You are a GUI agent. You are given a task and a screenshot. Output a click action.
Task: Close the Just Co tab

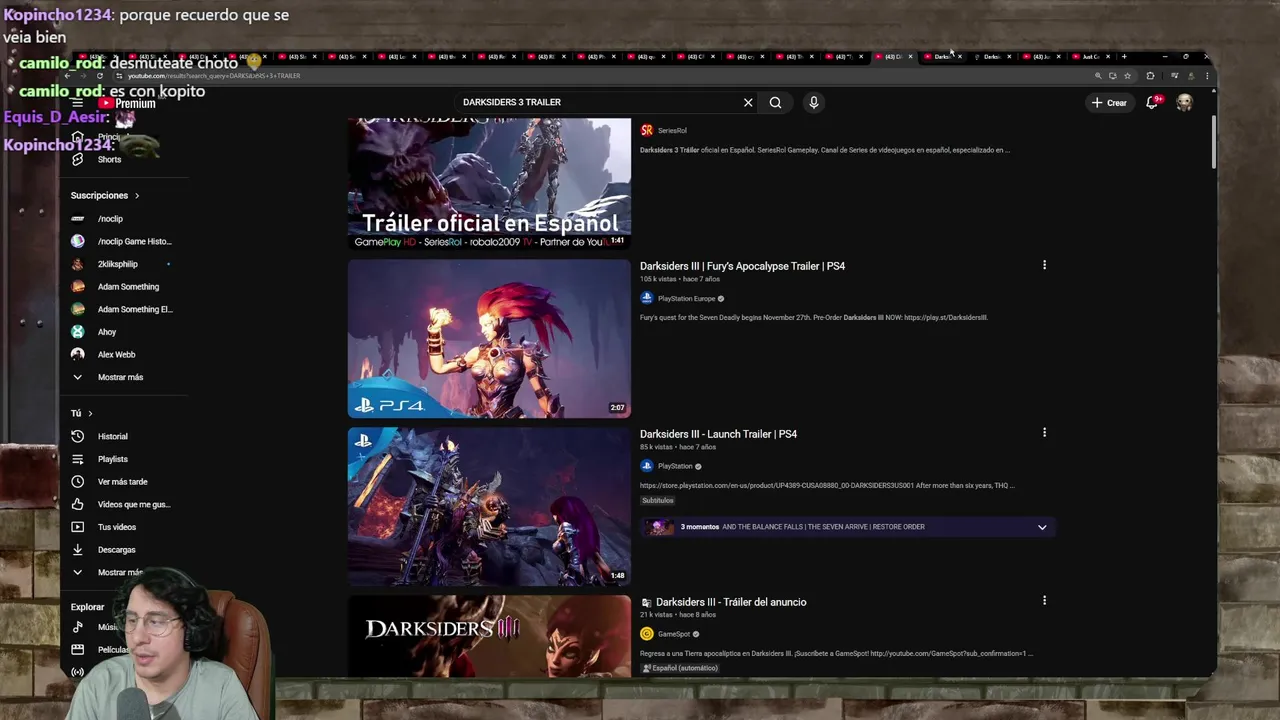click(1108, 57)
